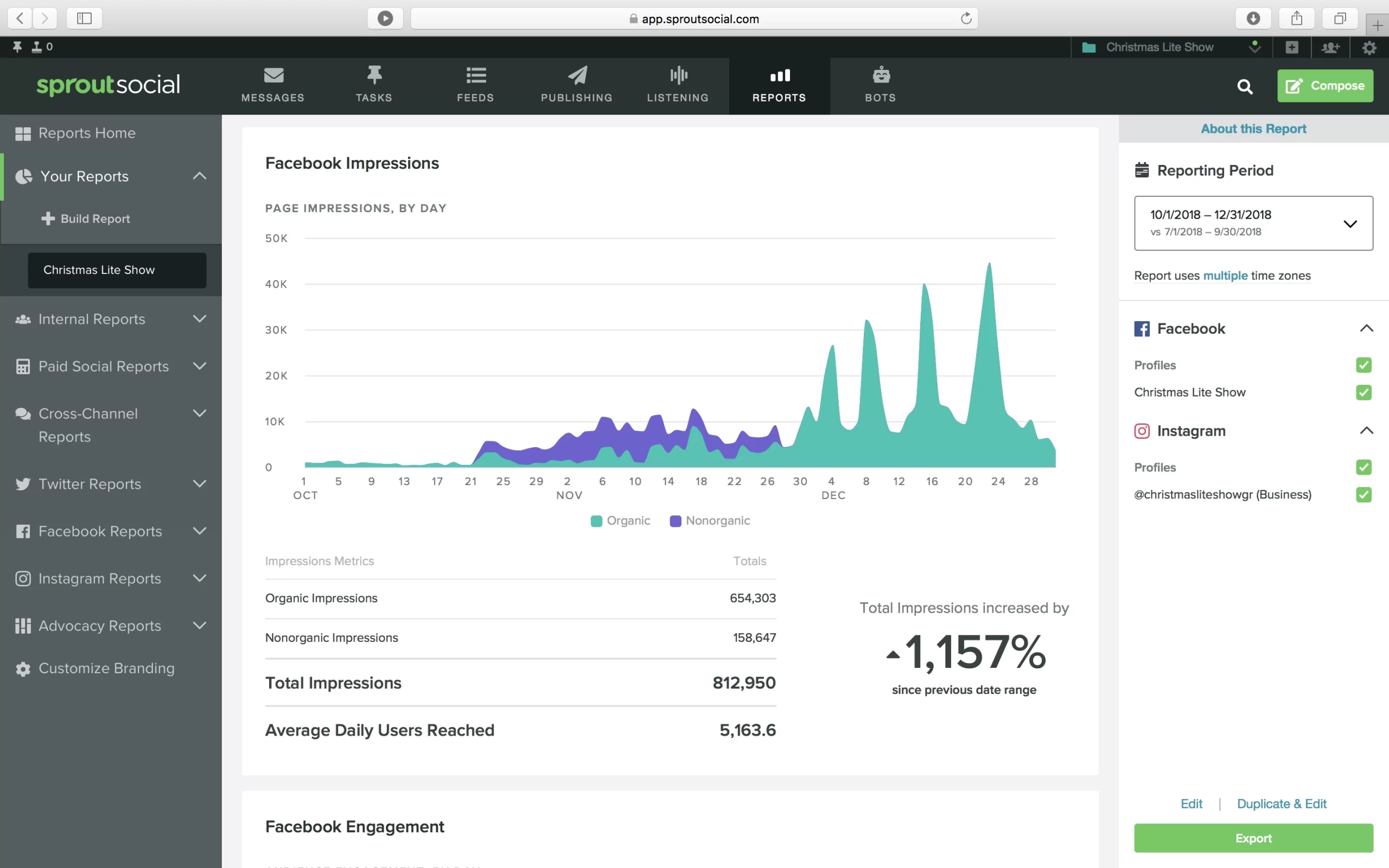The width and height of the screenshot is (1389, 868).
Task: Click the Duplicate & Edit link
Action: (1281, 805)
